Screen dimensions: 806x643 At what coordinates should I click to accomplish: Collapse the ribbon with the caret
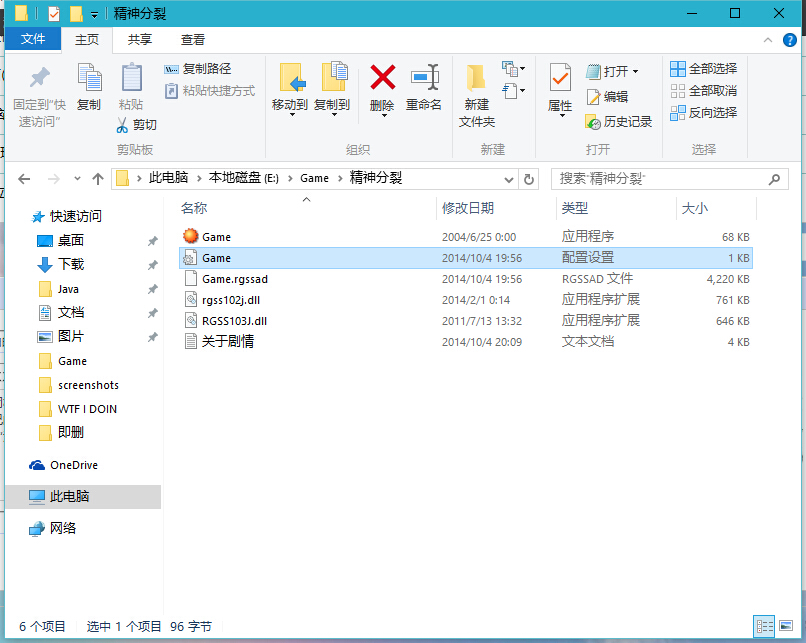point(767,40)
